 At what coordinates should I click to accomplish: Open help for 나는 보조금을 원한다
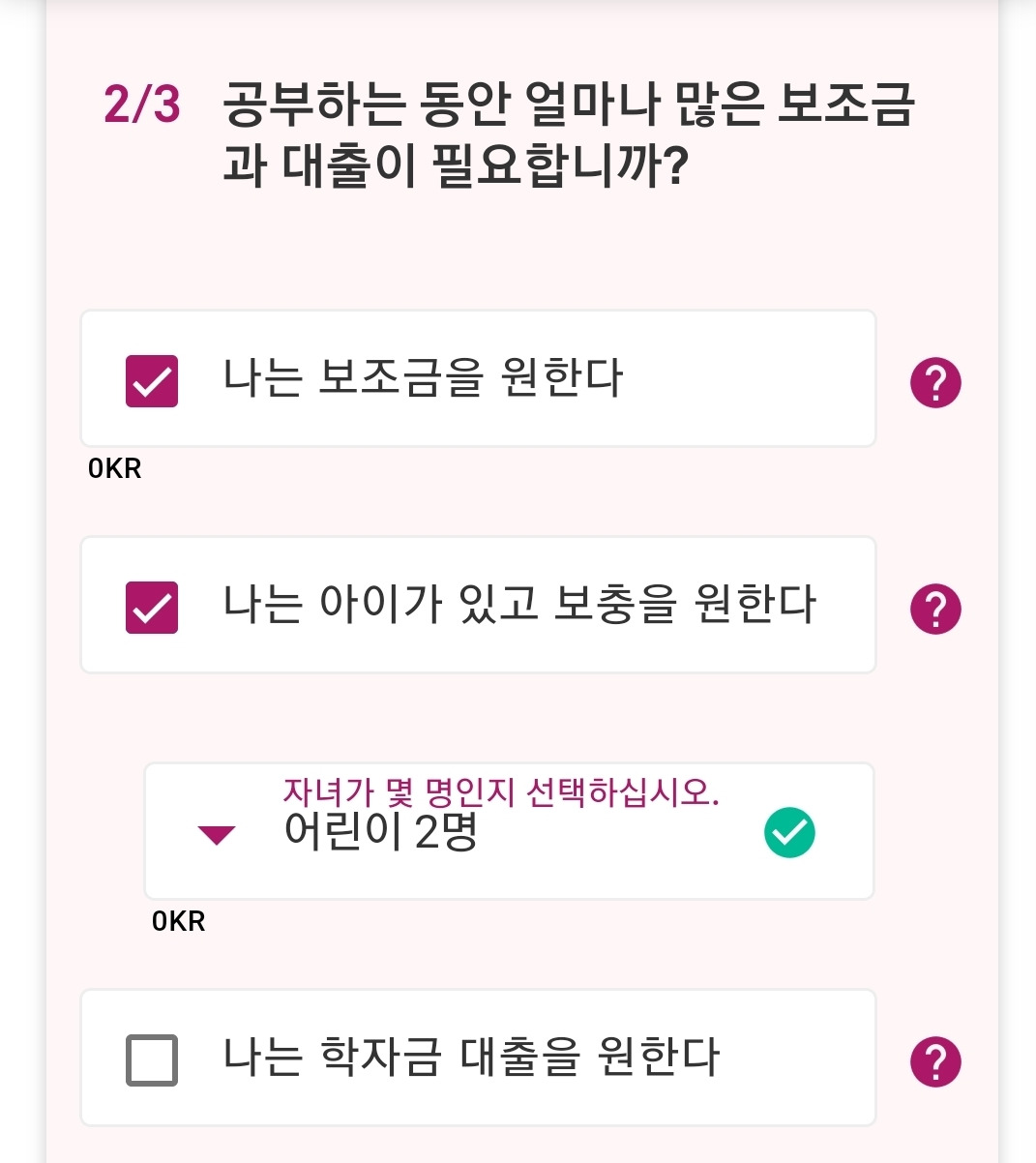[935, 382]
